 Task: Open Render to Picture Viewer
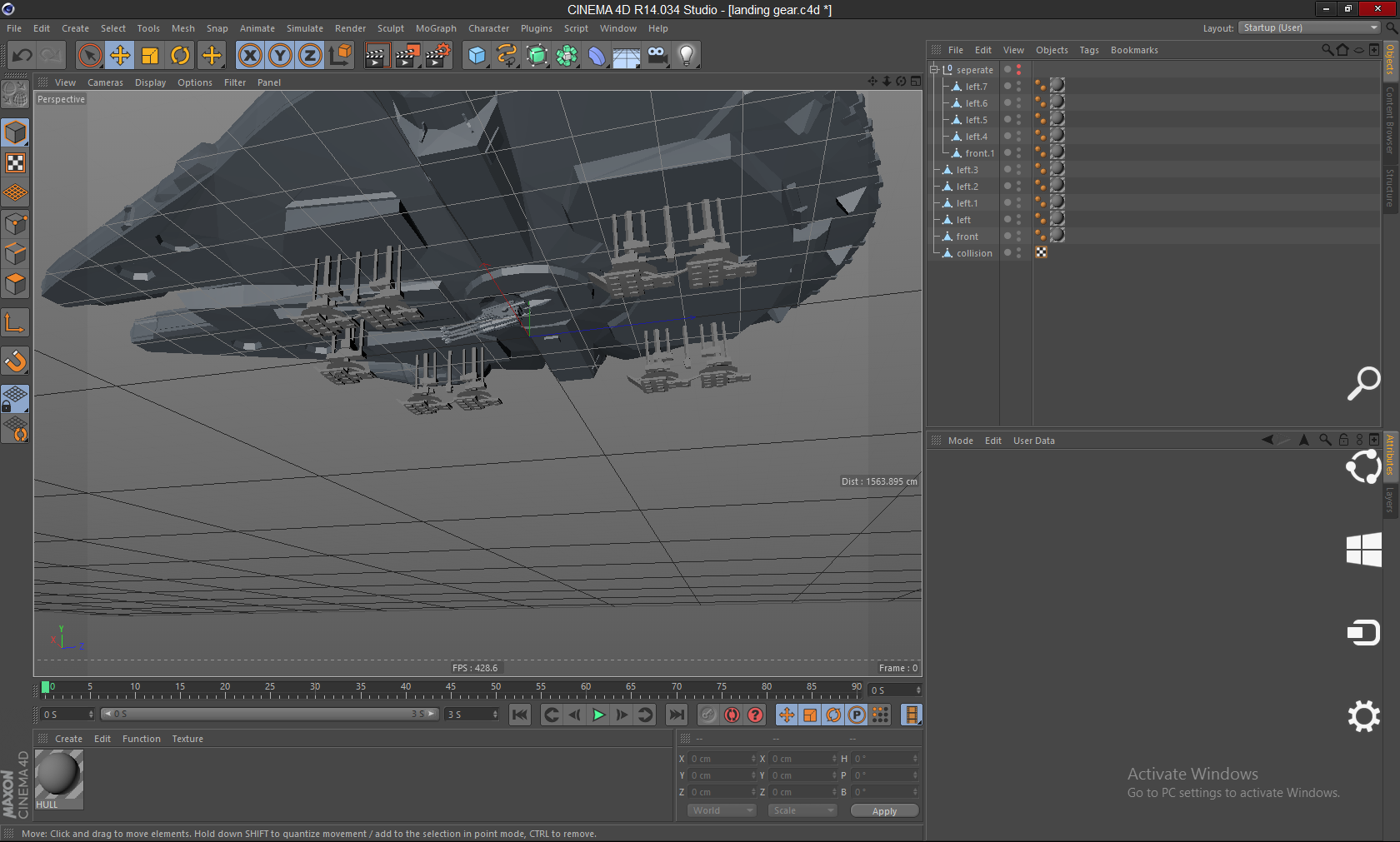(x=407, y=56)
